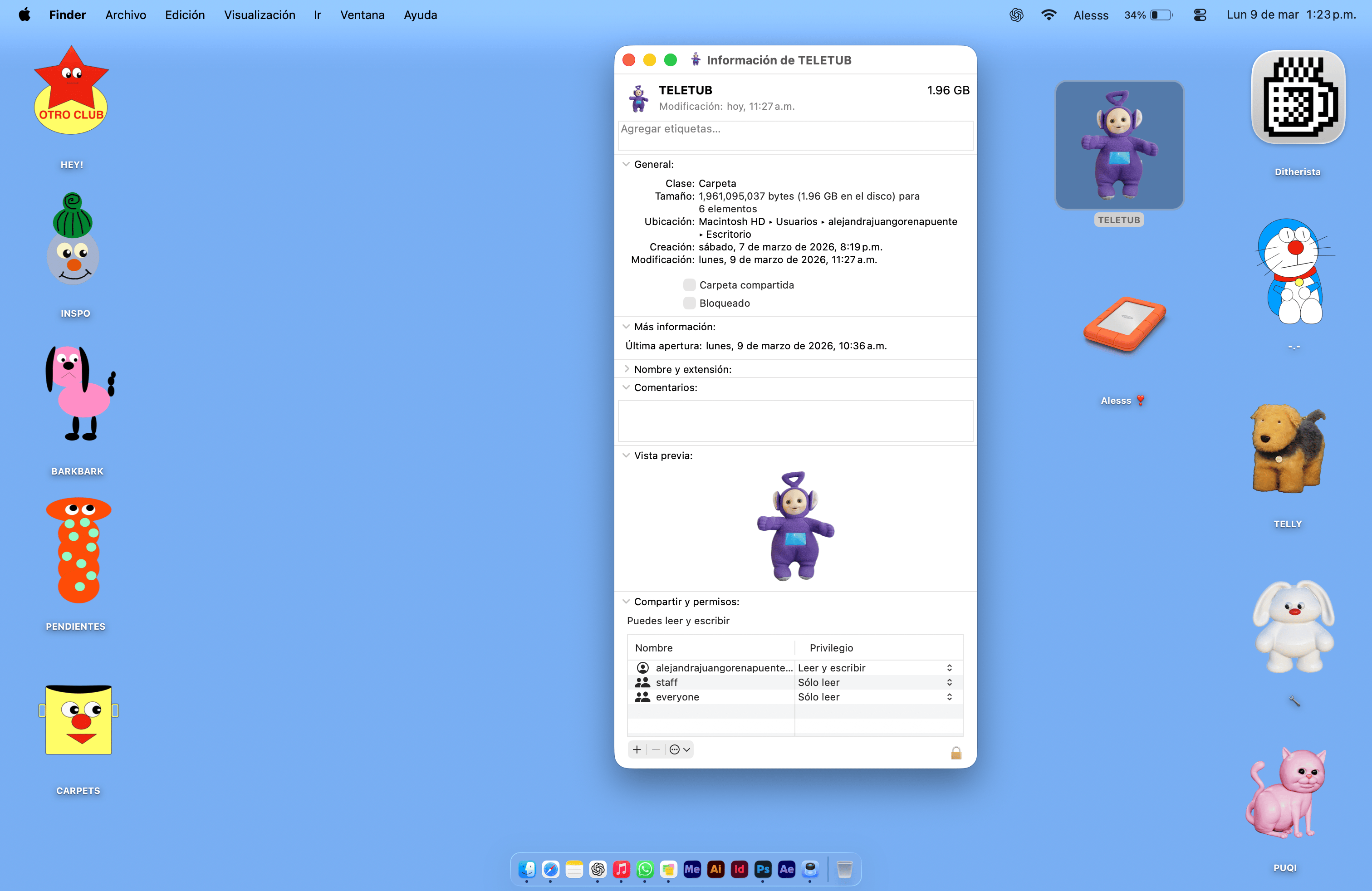The image size is (1372, 891).
Task: Open the Edición menu
Action: 185,15
